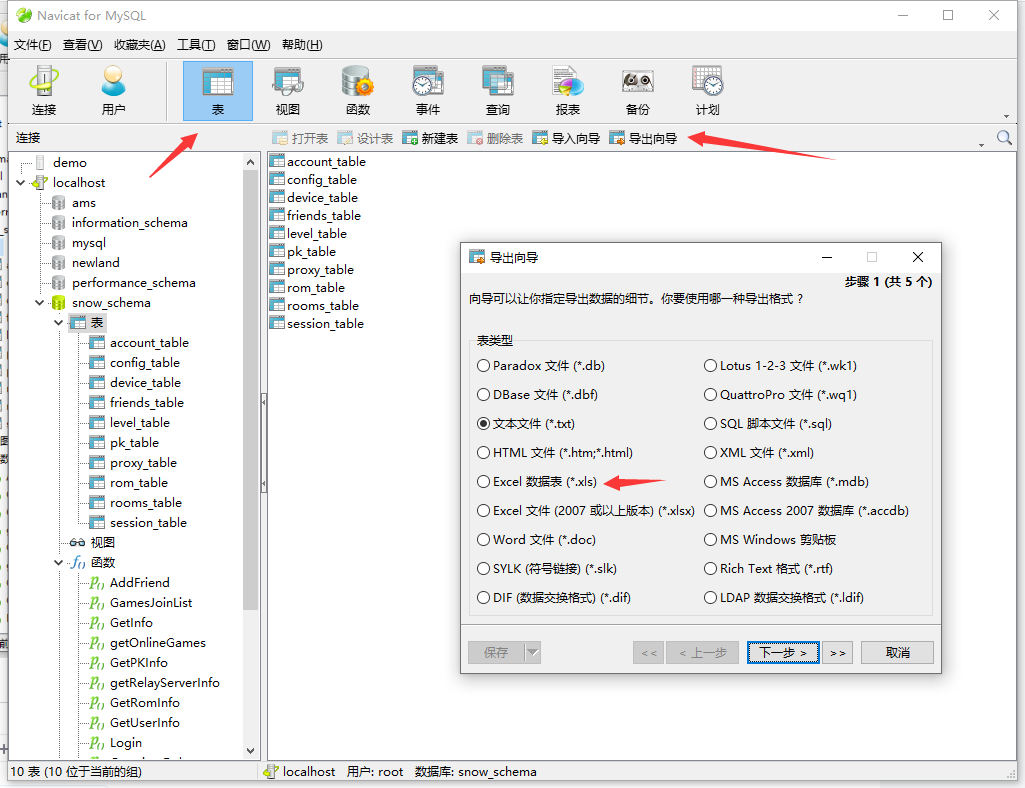Image resolution: width=1025 pixels, height=788 pixels.
Task: Click 新建表 new table toolbar button
Action: point(430,138)
